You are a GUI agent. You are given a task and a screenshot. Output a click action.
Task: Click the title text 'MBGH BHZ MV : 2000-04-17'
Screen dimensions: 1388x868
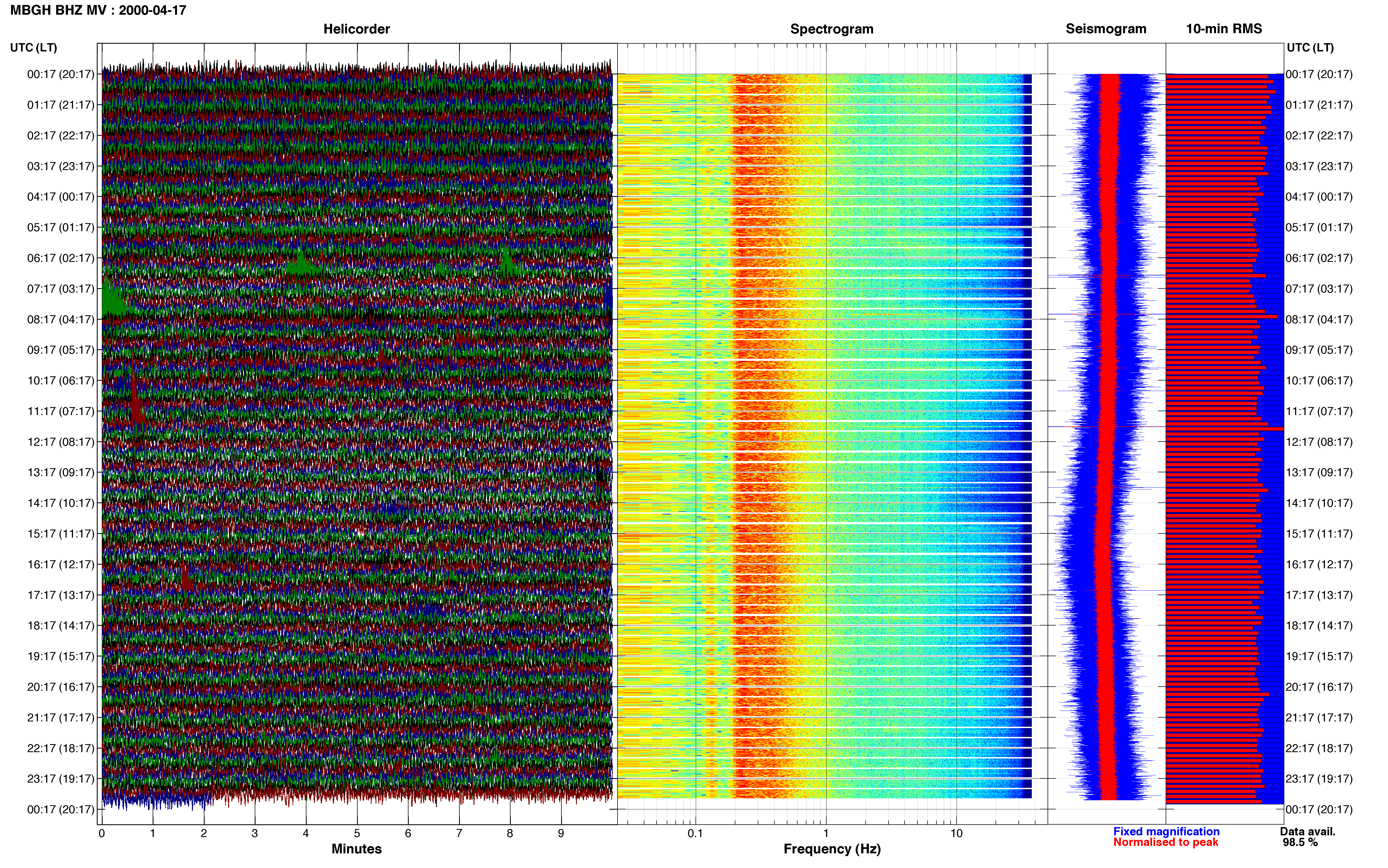coord(98,10)
